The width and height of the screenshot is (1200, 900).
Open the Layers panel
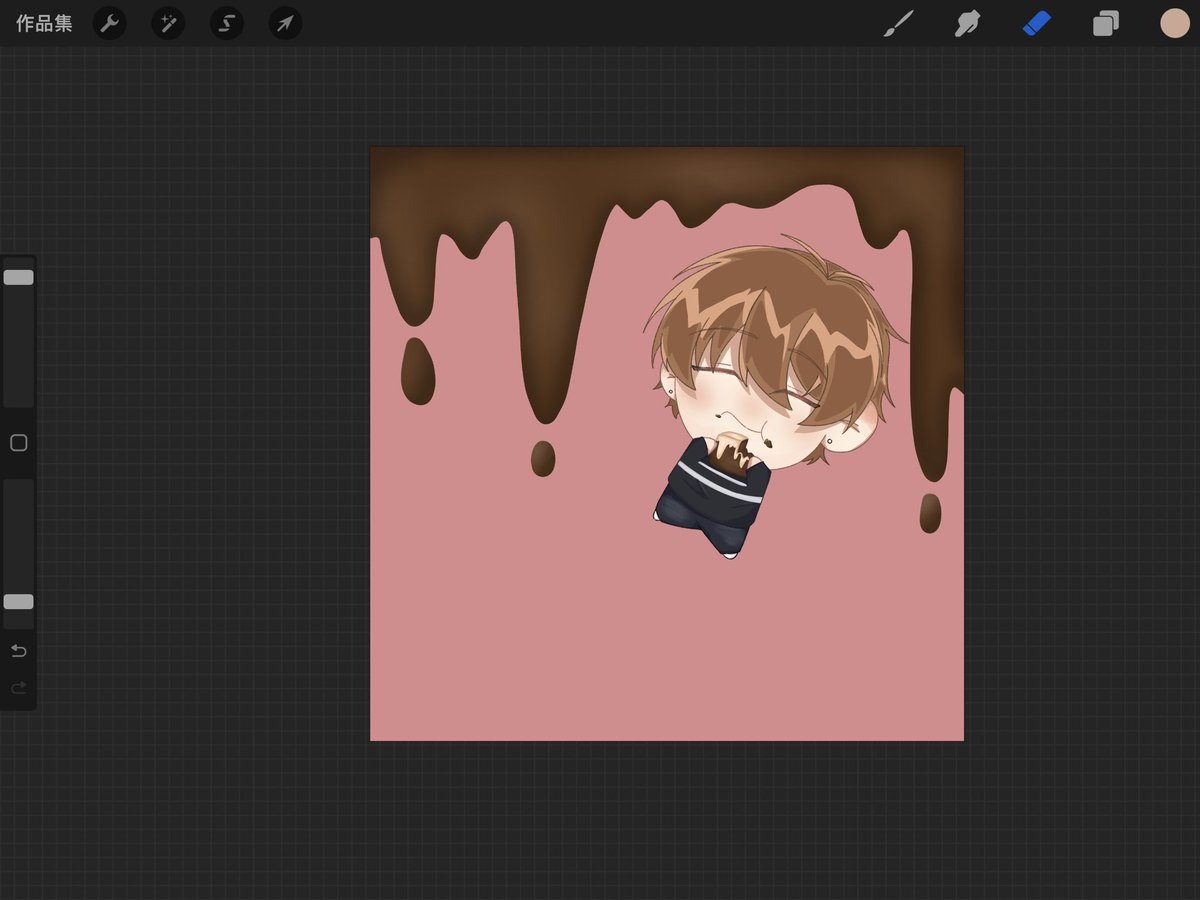[x=1106, y=24]
